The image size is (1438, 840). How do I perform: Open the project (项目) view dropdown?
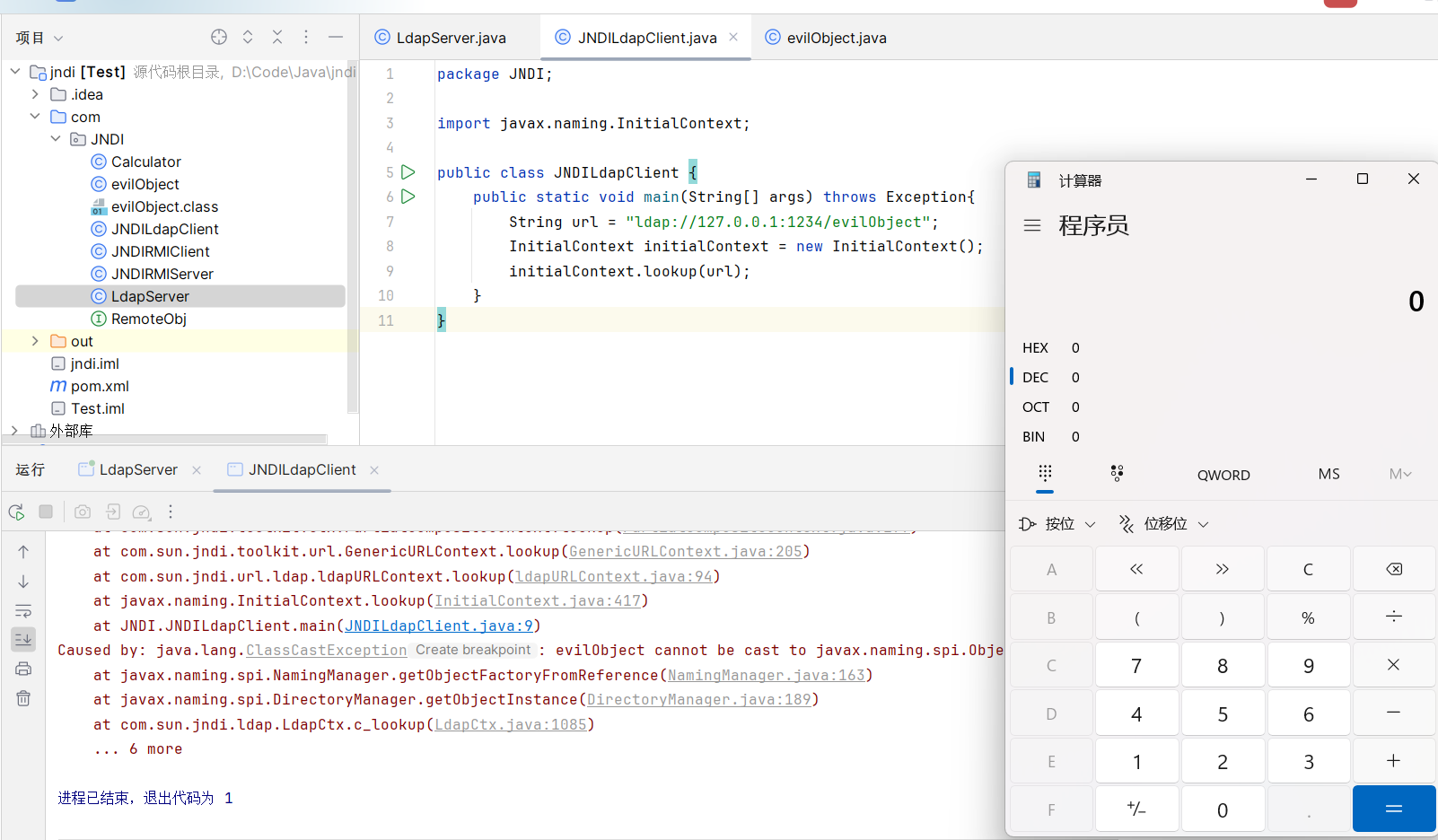39,38
